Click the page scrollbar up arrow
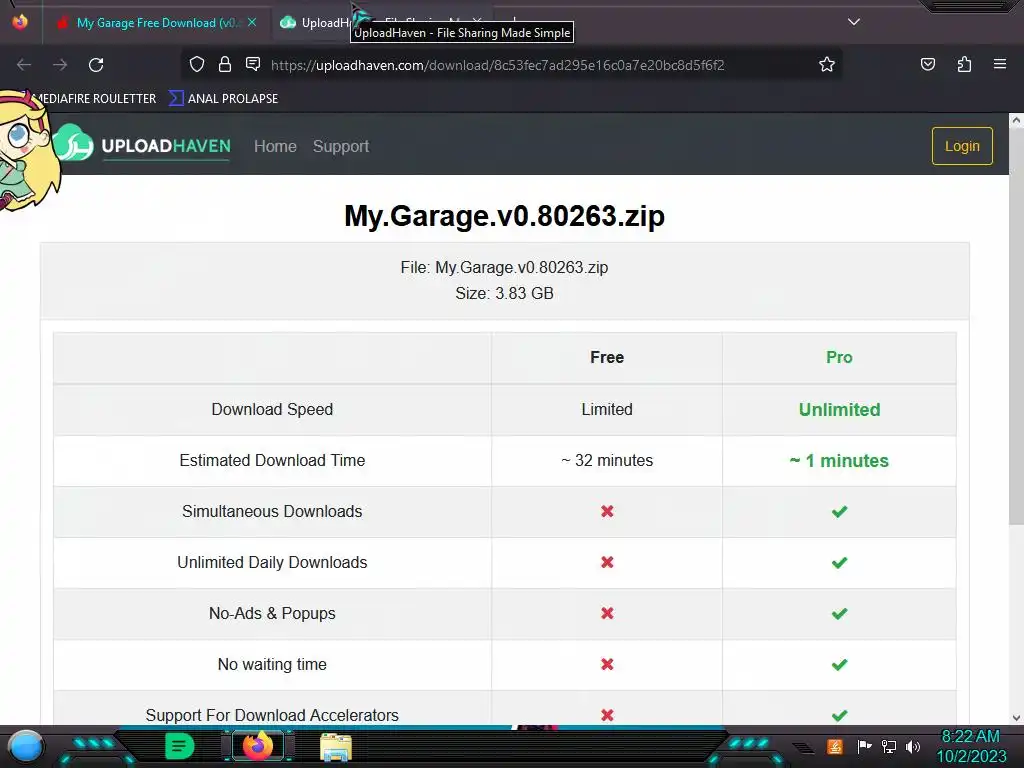The width and height of the screenshot is (1024, 768). 1016,120
